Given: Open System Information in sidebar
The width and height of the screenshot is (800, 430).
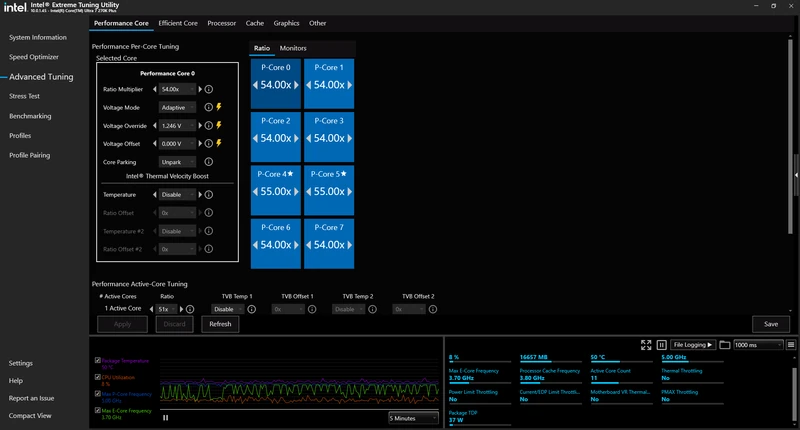Looking at the screenshot, I should pyautogui.click(x=38, y=37).
